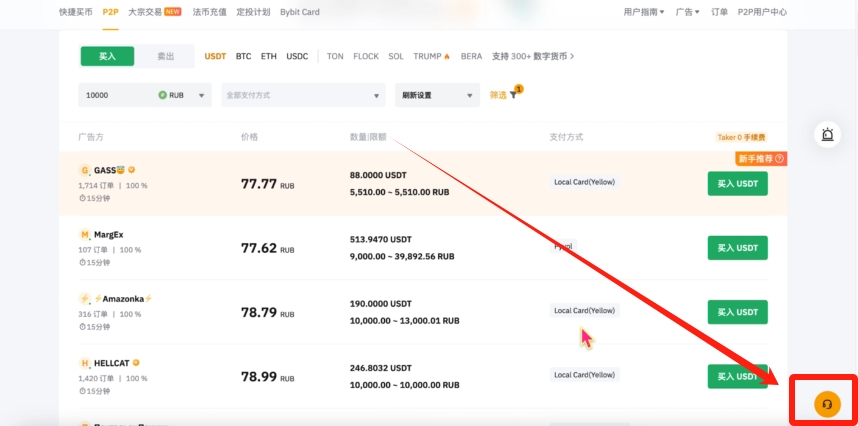The height and width of the screenshot is (426, 858).
Task: Click the help icon on 新手推荐 badge
Action: coord(779,159)
